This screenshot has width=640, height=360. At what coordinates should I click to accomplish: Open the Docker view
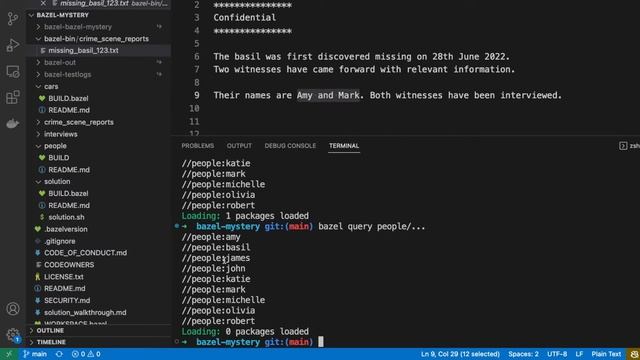coord(13,123)
